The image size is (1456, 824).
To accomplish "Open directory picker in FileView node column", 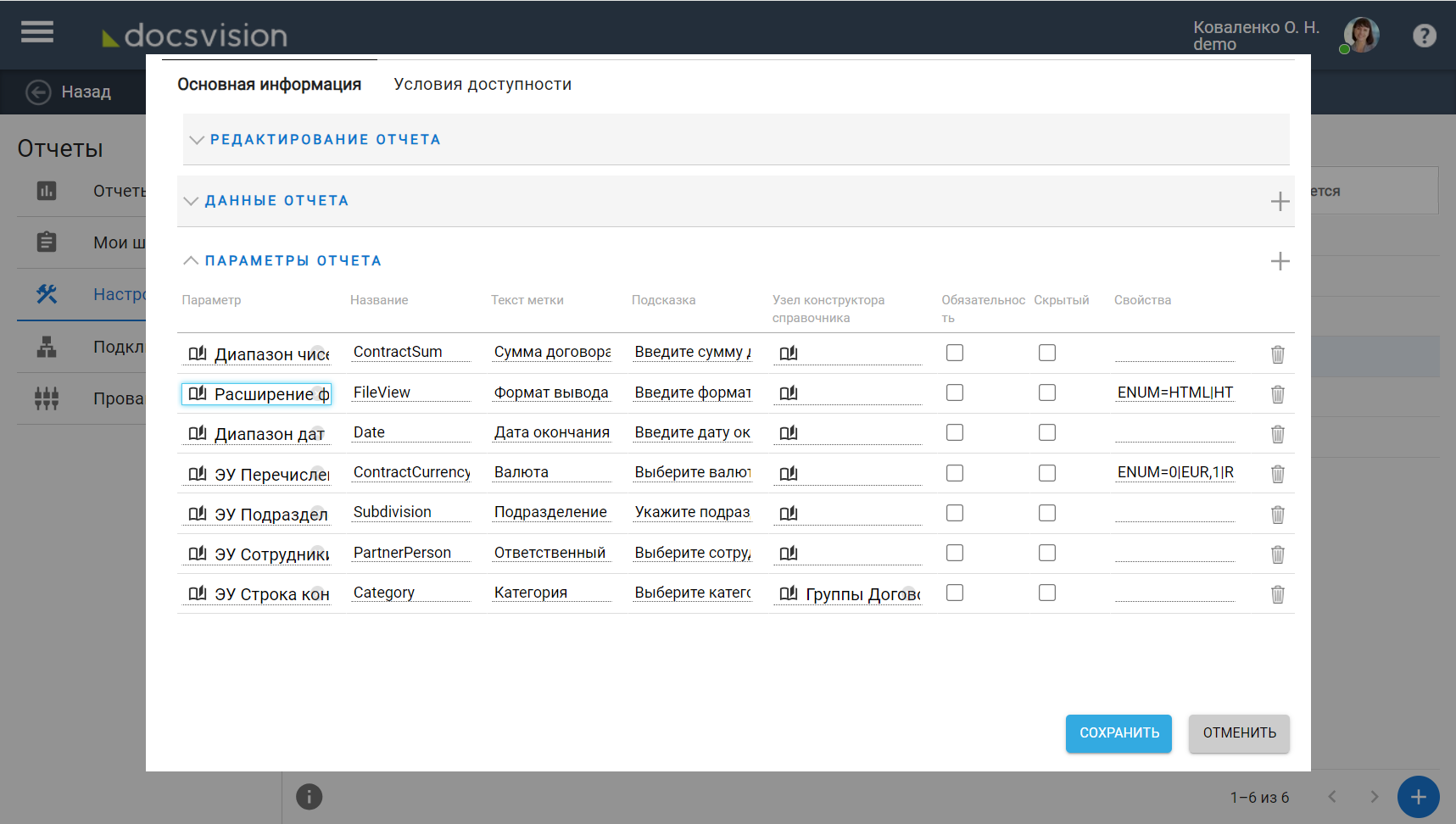I will tap(789, 393).
